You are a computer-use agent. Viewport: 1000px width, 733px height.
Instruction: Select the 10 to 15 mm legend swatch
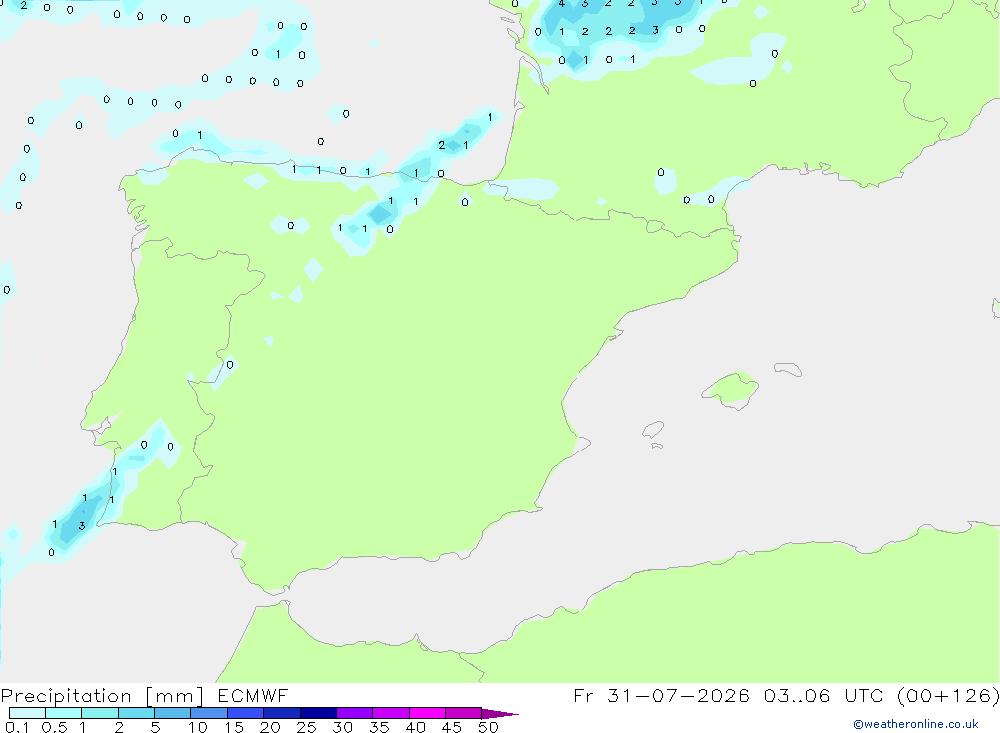point(209,713)
